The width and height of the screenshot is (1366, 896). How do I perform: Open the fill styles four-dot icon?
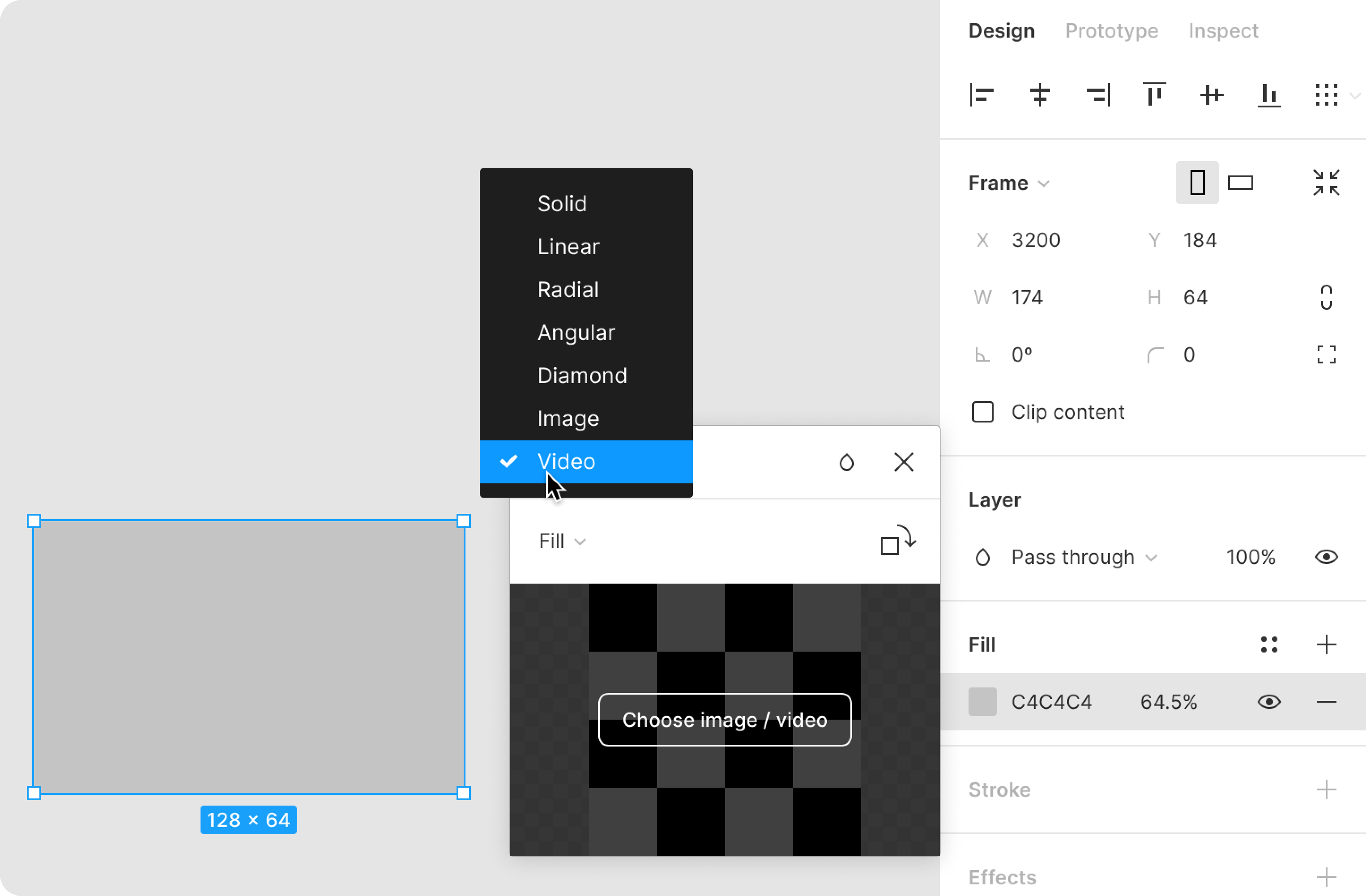pyautogui.click(x=1269, y=644)
